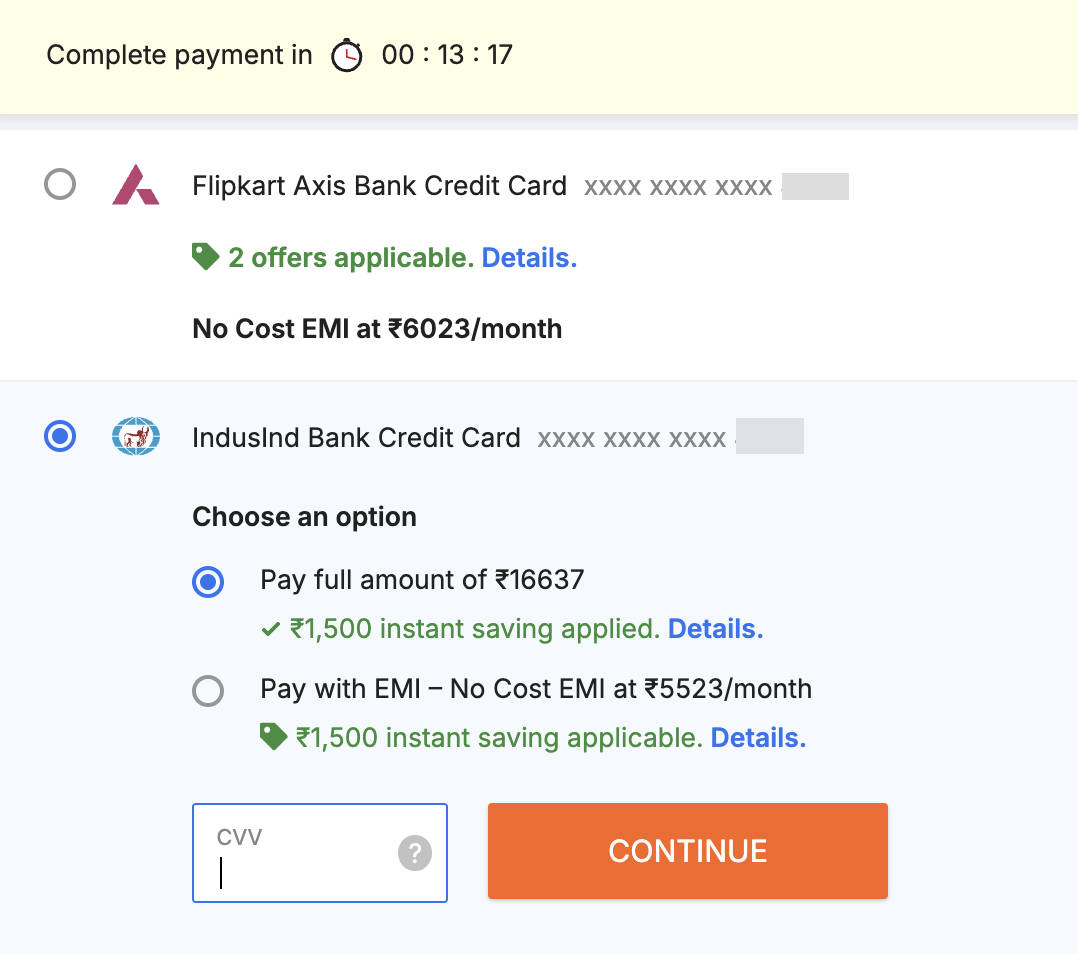Open Details link for instant saving applied
Viewport: 1078px width, 954px height.
715,629
